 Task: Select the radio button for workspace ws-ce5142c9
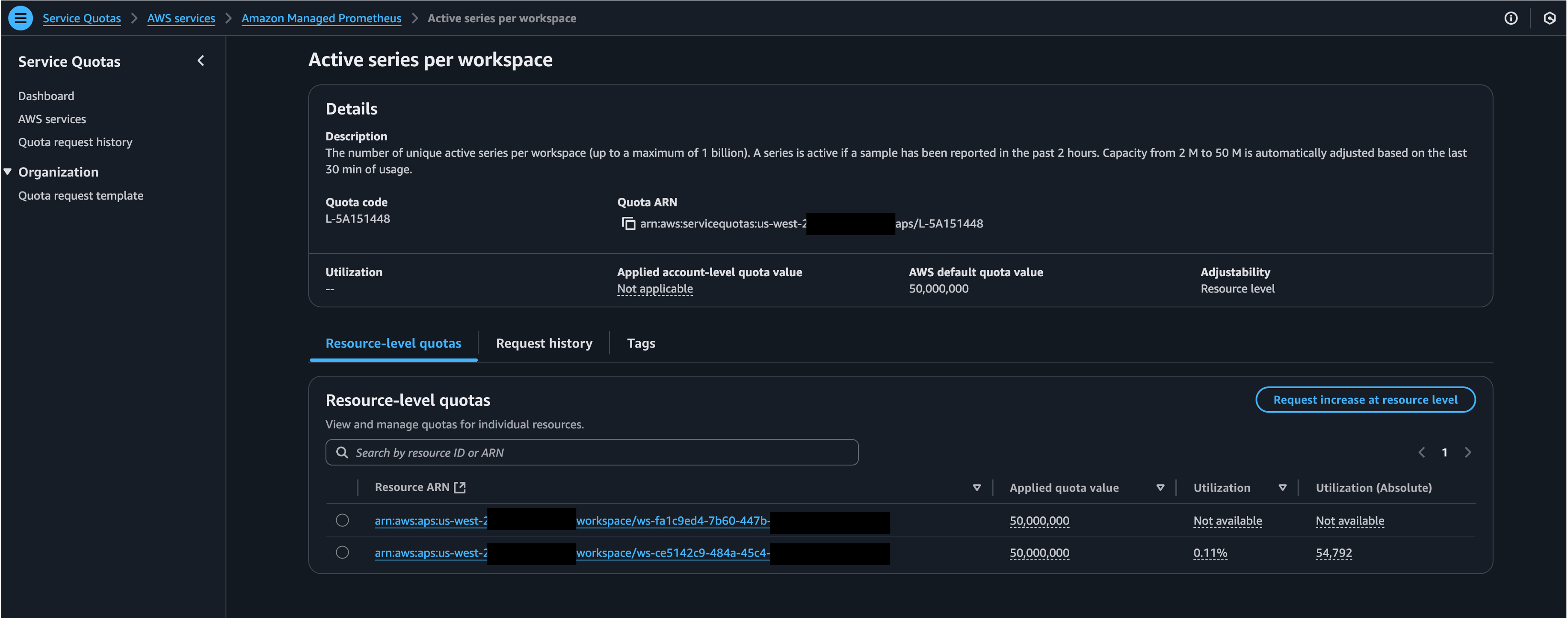click(x=342, y=553)
